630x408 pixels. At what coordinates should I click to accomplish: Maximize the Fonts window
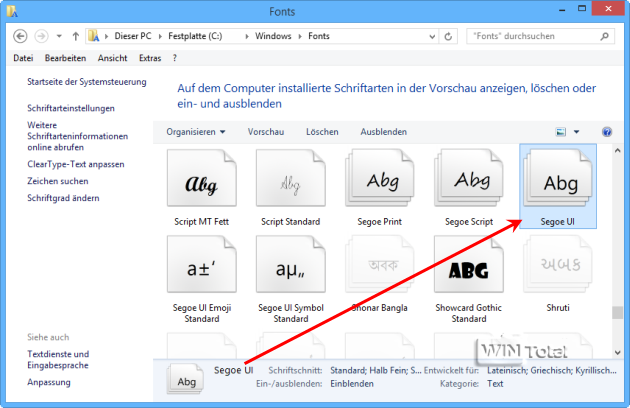582,9
